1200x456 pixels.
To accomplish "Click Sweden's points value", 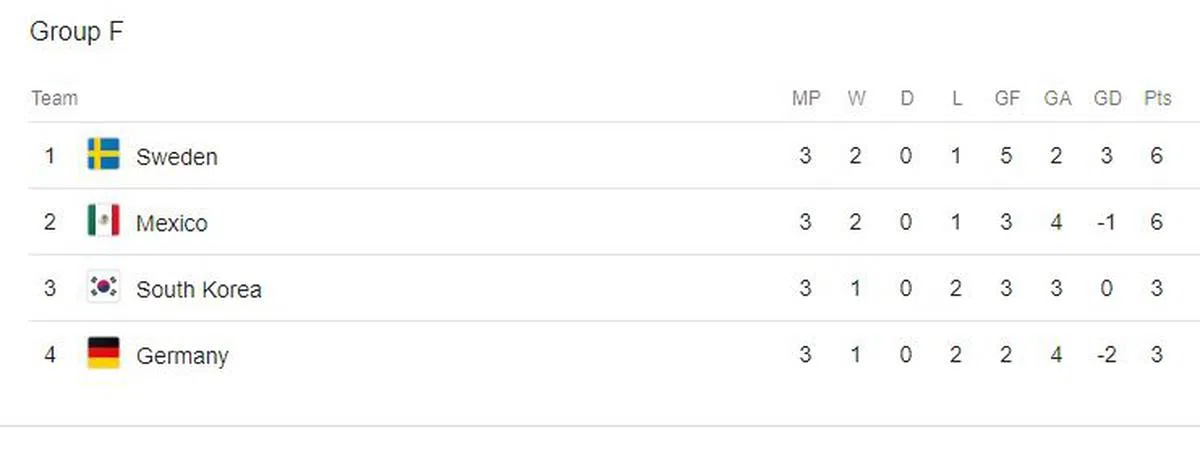I will click(1157, 156).
